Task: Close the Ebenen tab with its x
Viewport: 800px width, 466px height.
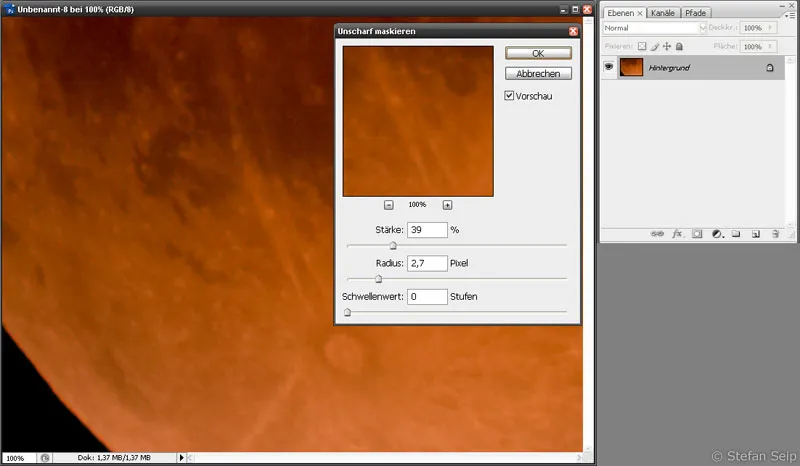Action: (x=640, y=13)
